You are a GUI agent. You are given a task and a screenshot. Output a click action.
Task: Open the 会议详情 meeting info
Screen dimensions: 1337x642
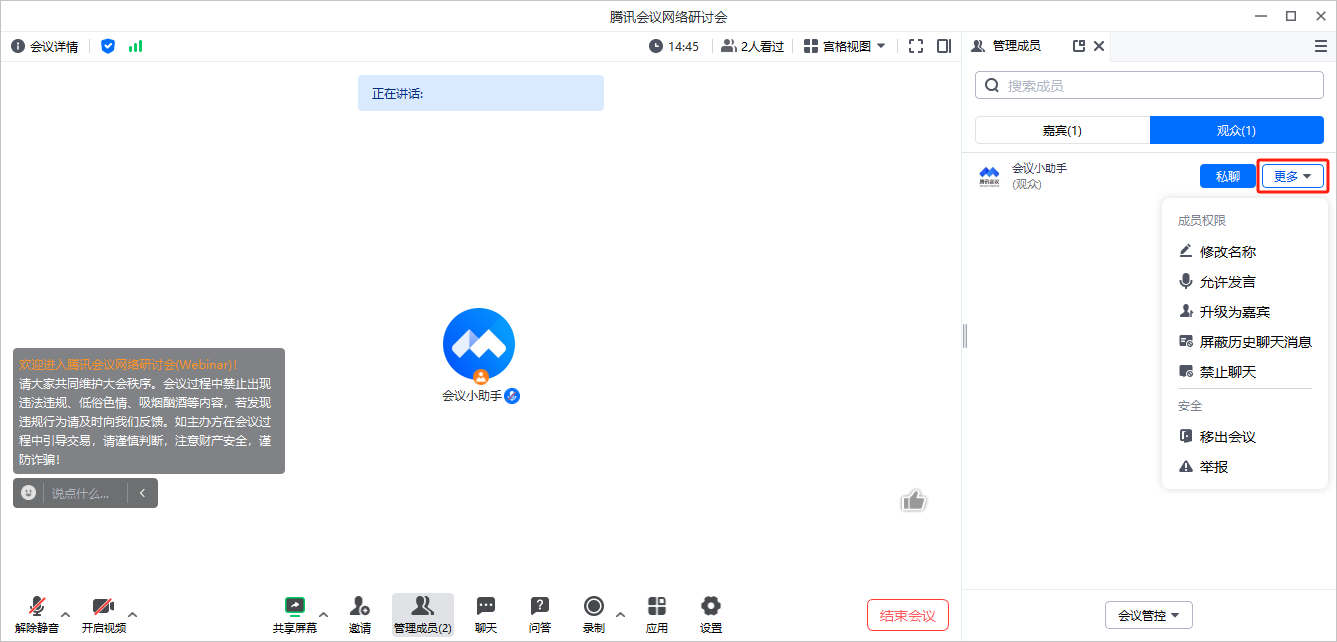45,46
